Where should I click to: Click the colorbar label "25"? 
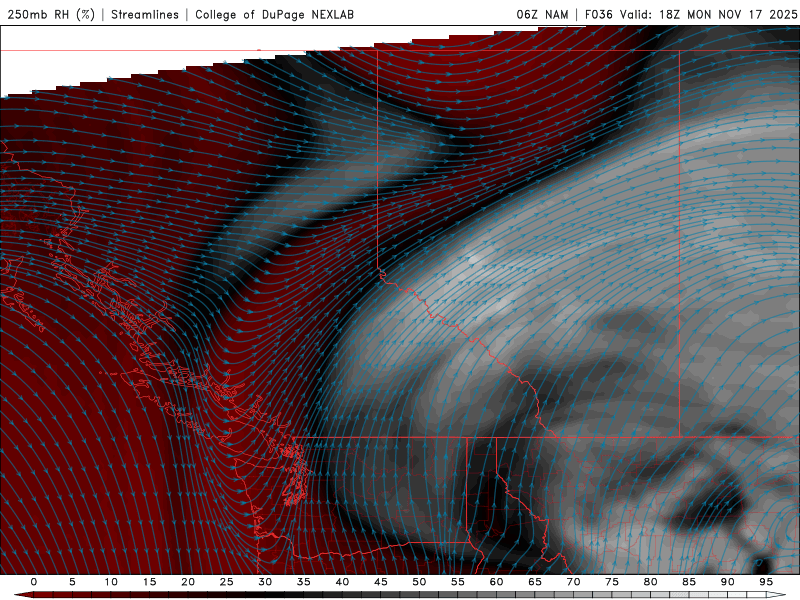226,582
